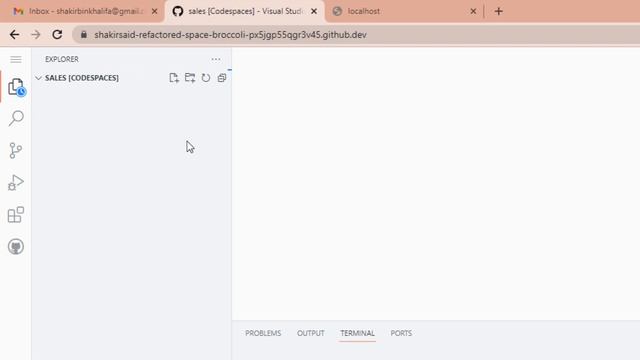Create a new folder in Explorer

pyautogui.click(x=190, y=78)
